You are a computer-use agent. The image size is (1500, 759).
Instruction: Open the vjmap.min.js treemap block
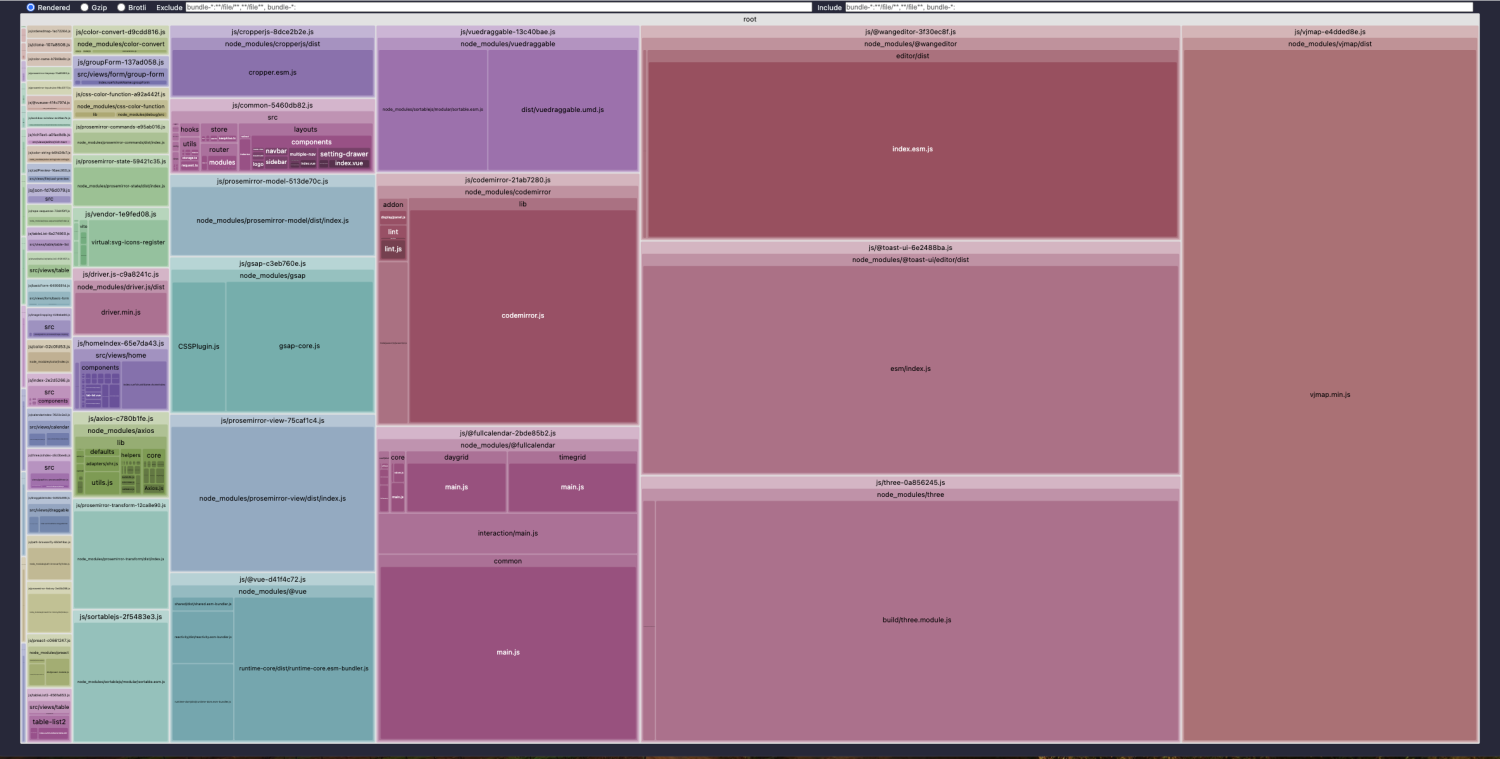tap(1330, 395)
